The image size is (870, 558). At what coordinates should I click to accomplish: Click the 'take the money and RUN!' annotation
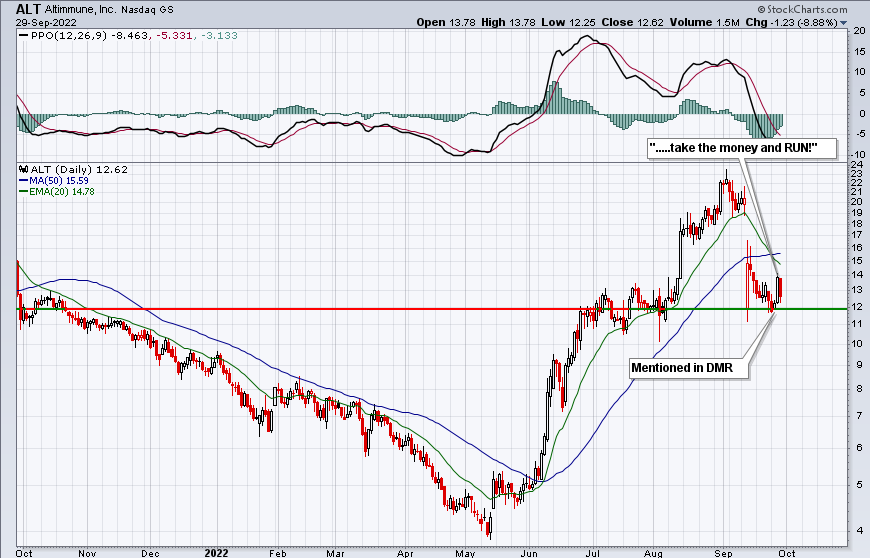click(x=742, y=148)
